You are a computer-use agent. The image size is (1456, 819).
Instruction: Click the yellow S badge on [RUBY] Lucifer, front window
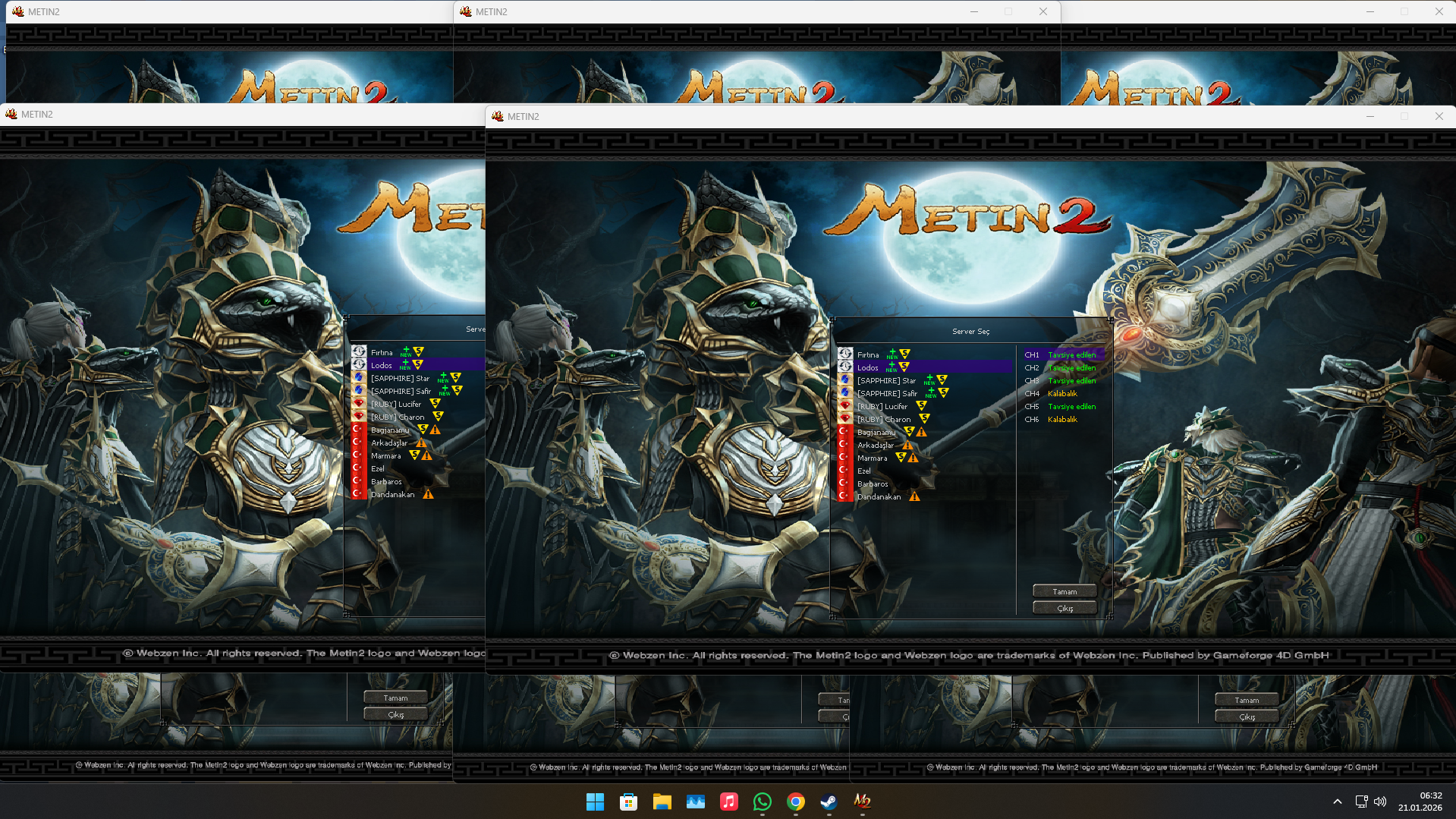921,406
